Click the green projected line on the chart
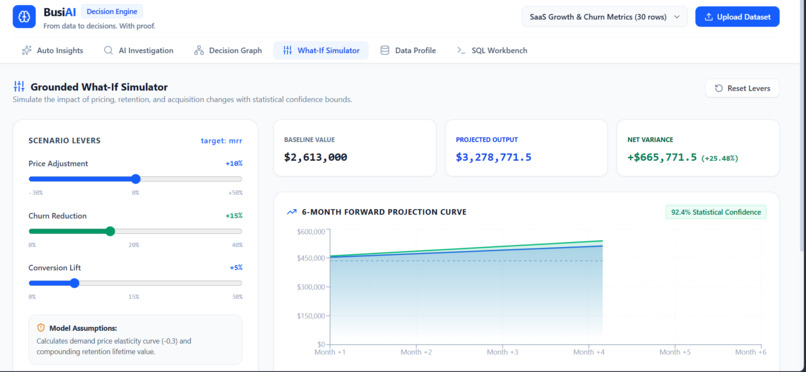 [466, 248]
